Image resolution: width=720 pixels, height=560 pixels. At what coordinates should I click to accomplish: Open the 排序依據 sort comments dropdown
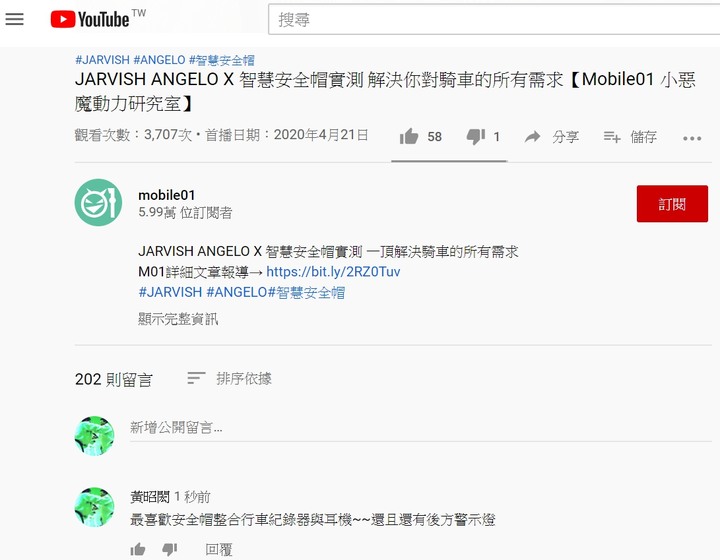point(230,379)
